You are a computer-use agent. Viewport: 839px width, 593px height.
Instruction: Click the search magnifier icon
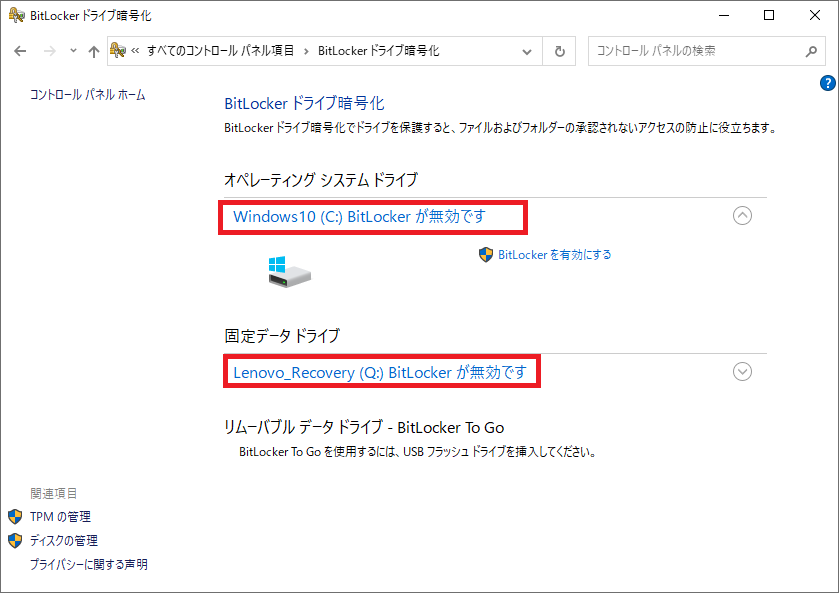[x=811, y=51]
